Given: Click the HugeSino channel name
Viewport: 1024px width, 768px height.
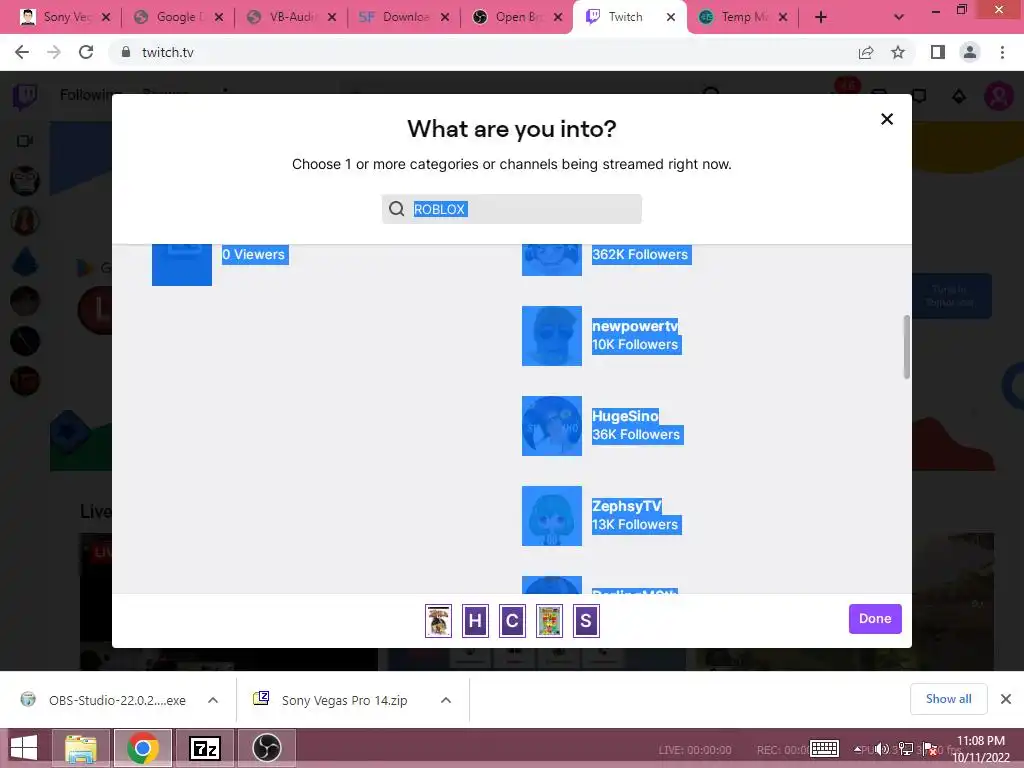Looking at the screenshot, I should 625,416.
